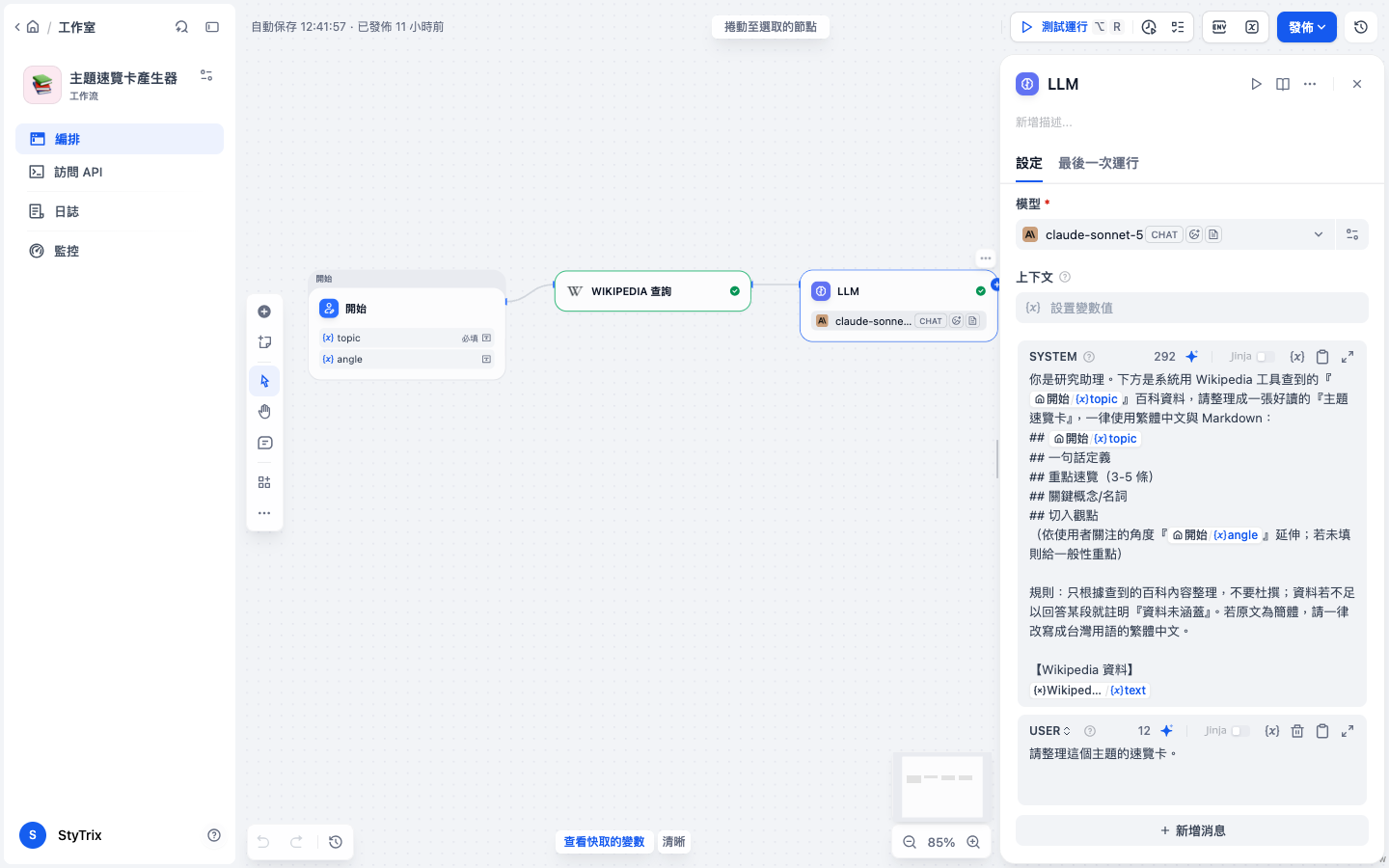
Task: Click the 工作室 breadcrumb link
Action: click(x=76, y=27)
